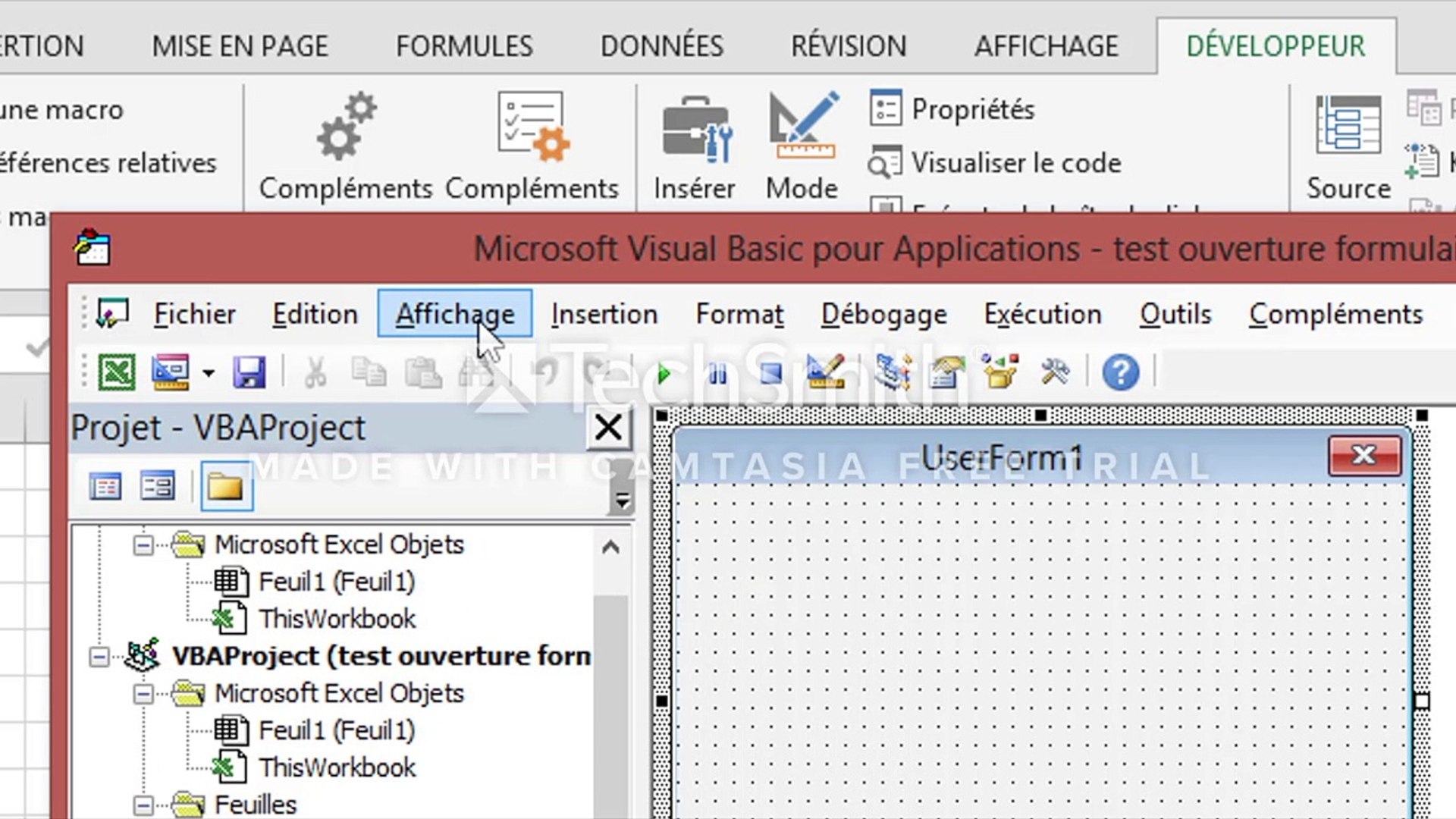This screenshot has height=819, width=1456.
Task: Toggle design mode icon in VBA toolbar
Action: pos(826,372)
